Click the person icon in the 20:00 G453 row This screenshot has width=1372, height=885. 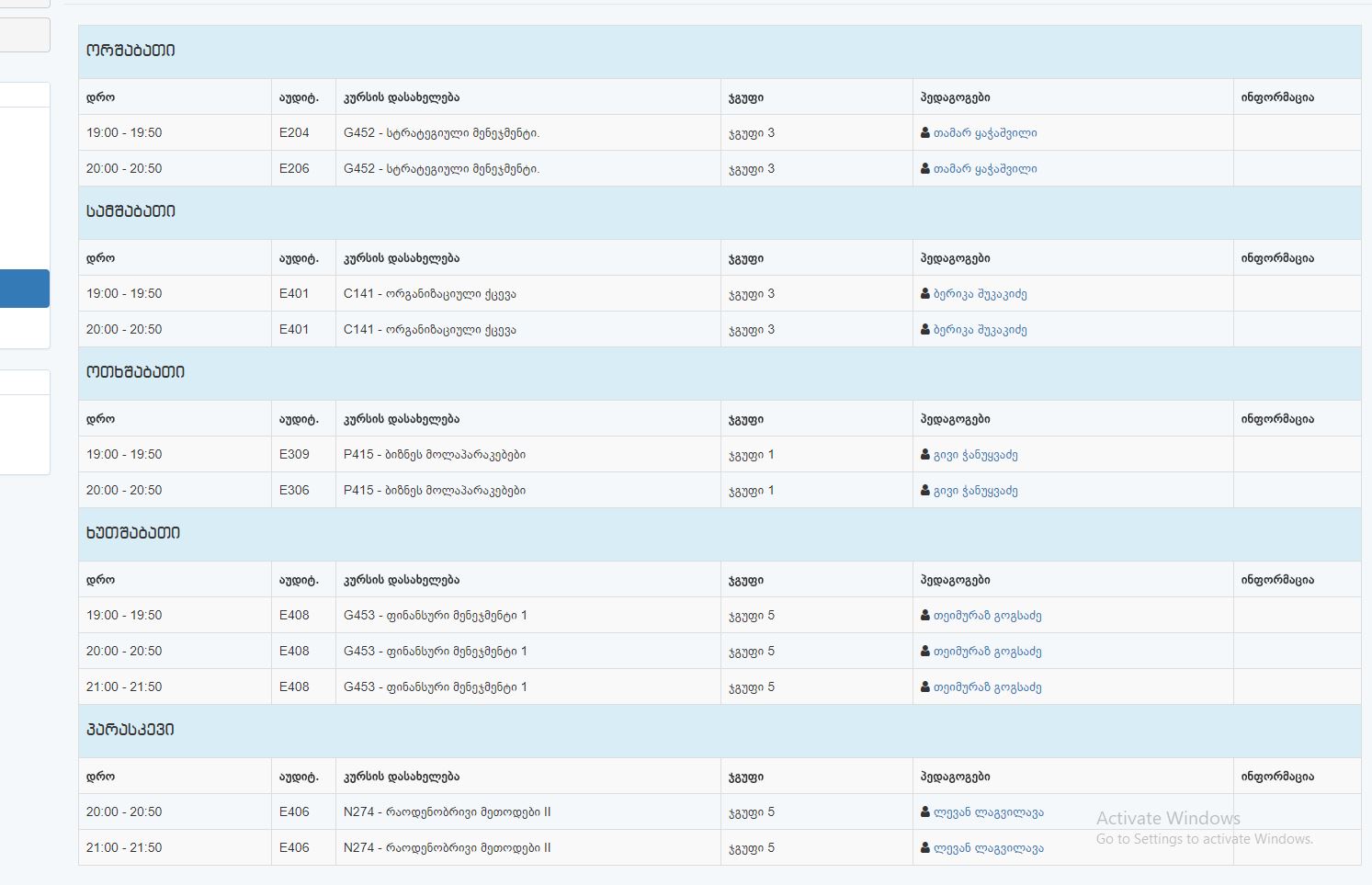pyautogui.click(x=925, y=652)
